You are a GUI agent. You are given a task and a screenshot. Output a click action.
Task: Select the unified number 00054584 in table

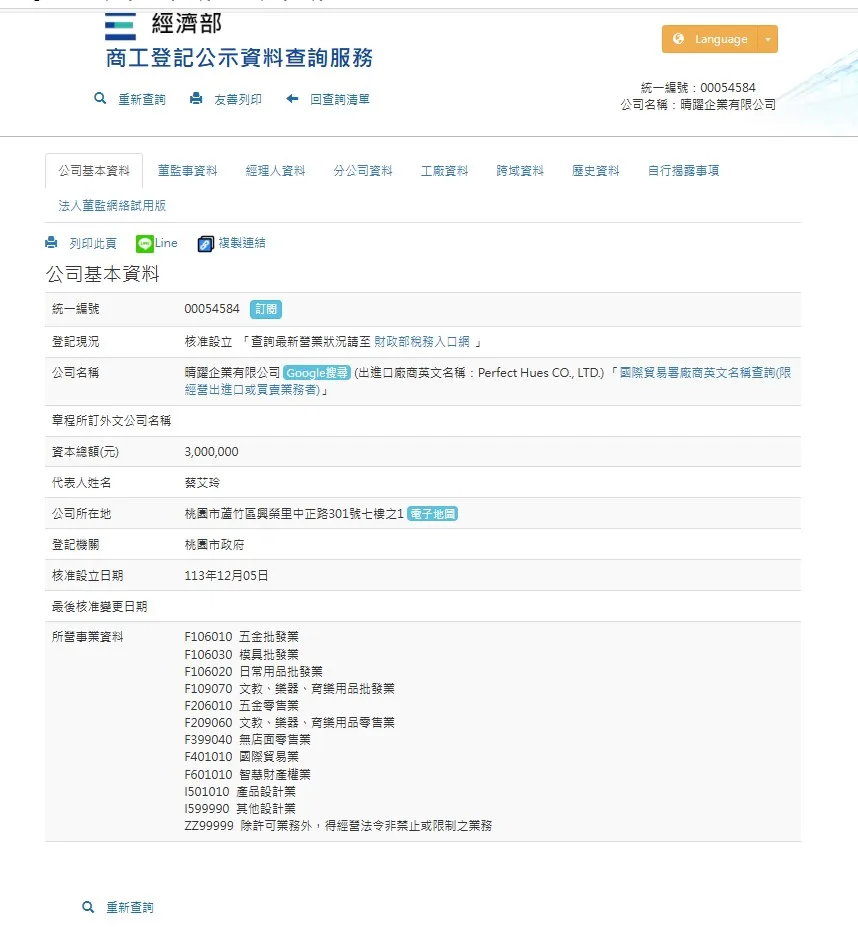click(x=212, y=309)
